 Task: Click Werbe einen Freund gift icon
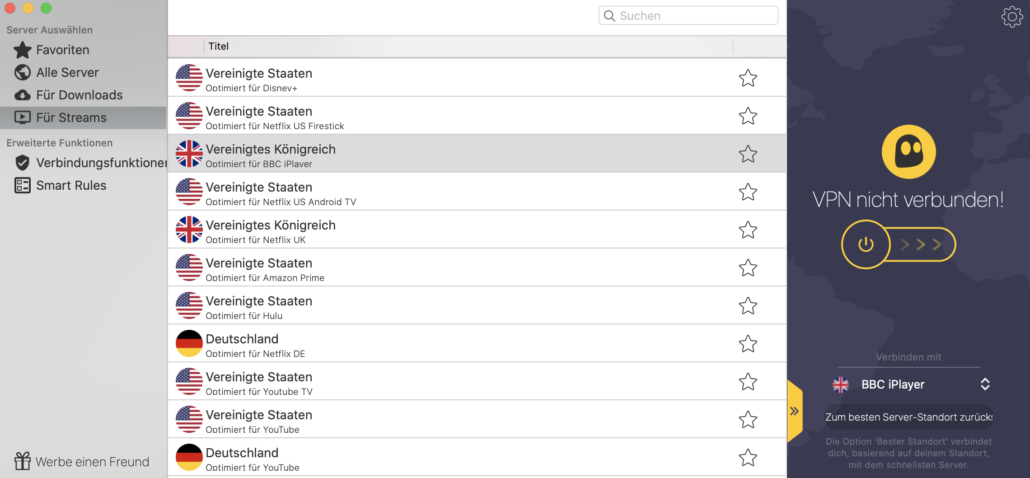tap(22, 461)
